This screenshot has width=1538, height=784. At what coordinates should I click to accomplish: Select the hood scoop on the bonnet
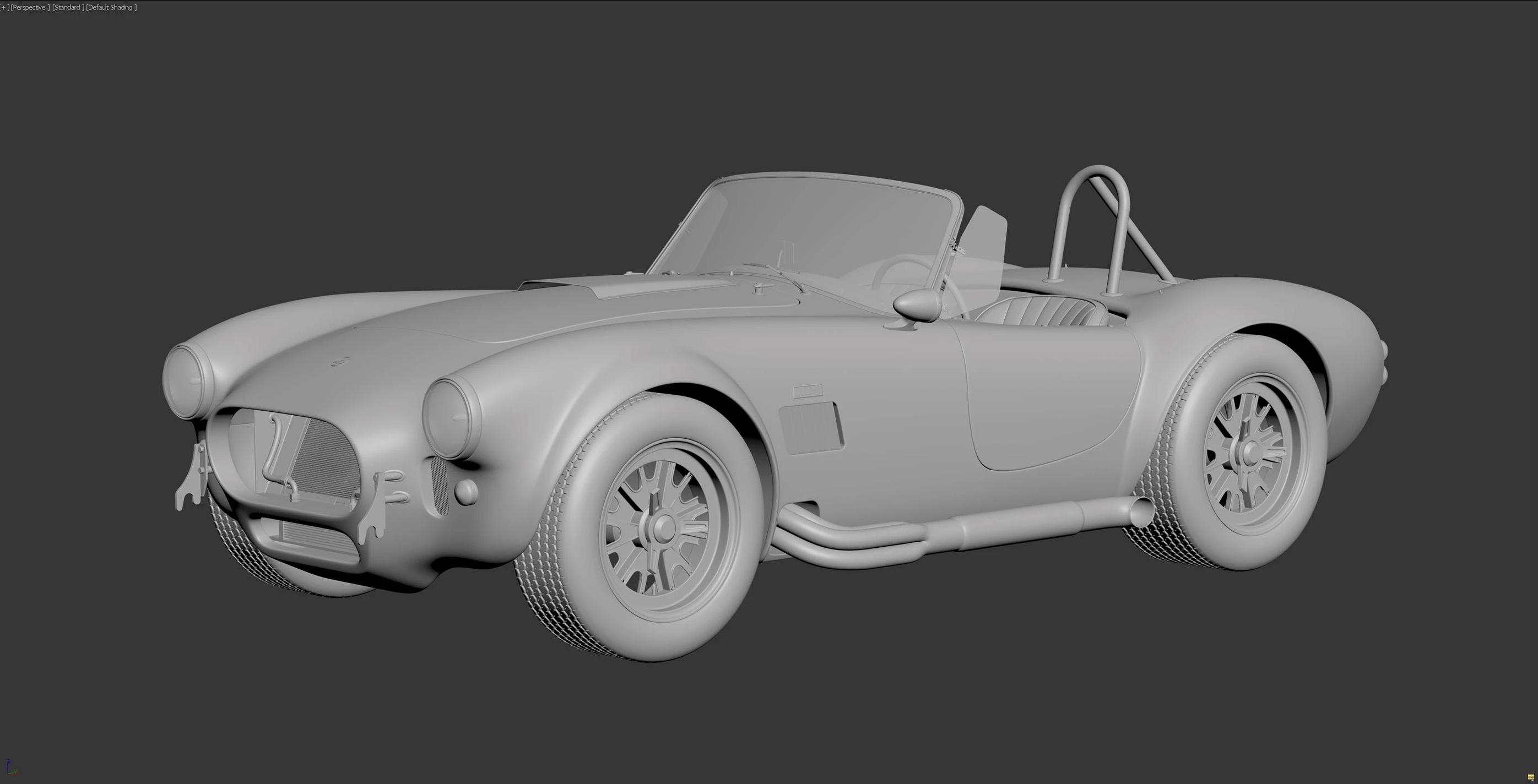coord(621,287)
